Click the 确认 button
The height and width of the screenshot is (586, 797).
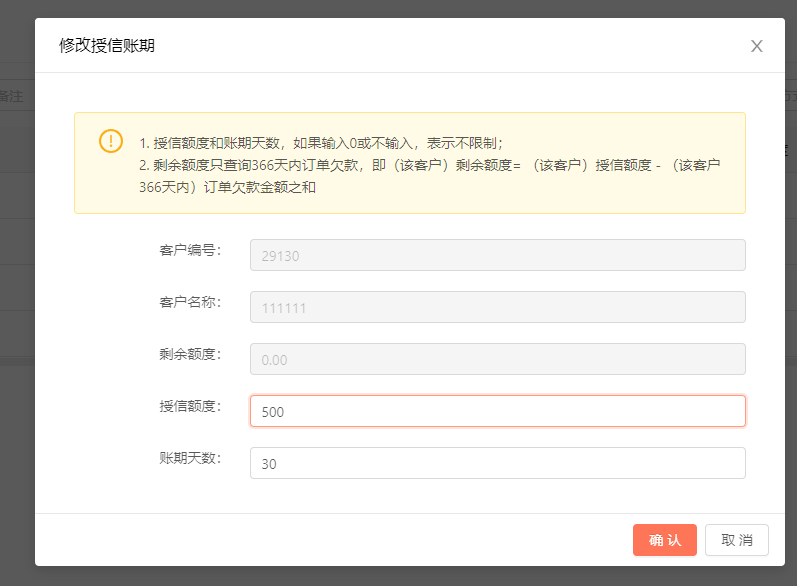click(664, 540)
